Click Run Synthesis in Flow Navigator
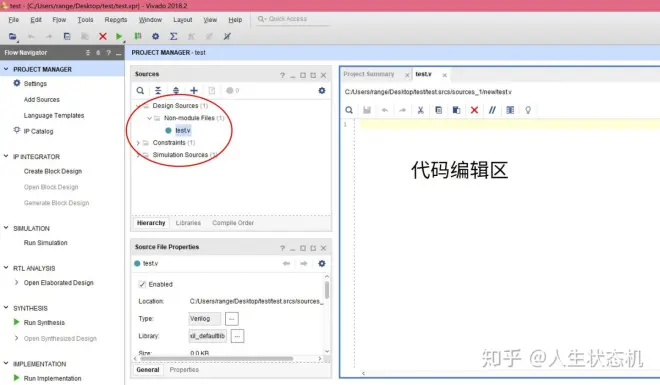The width and height of the screenshot is (660, 385). [44, 323]
